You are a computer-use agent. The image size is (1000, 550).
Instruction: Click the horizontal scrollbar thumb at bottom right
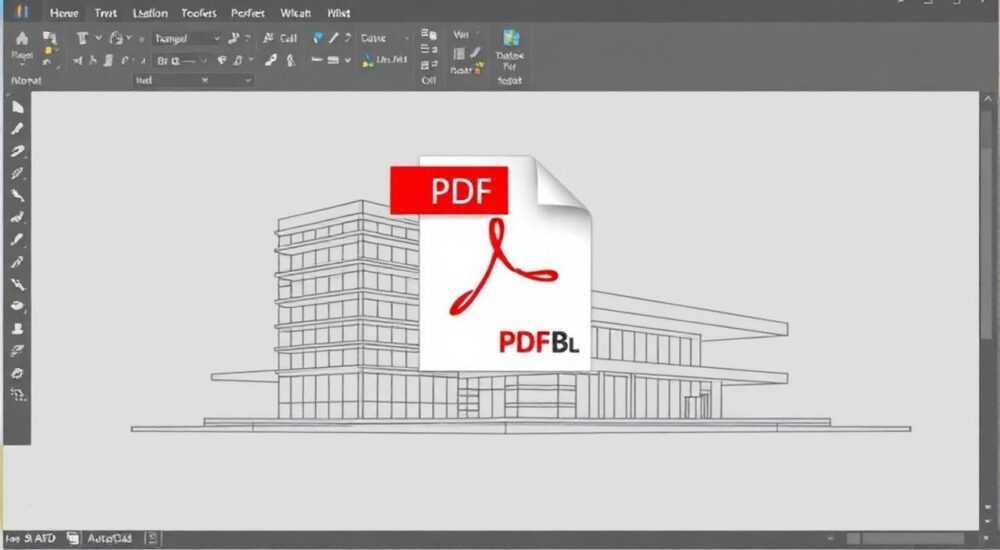point(912,539)
